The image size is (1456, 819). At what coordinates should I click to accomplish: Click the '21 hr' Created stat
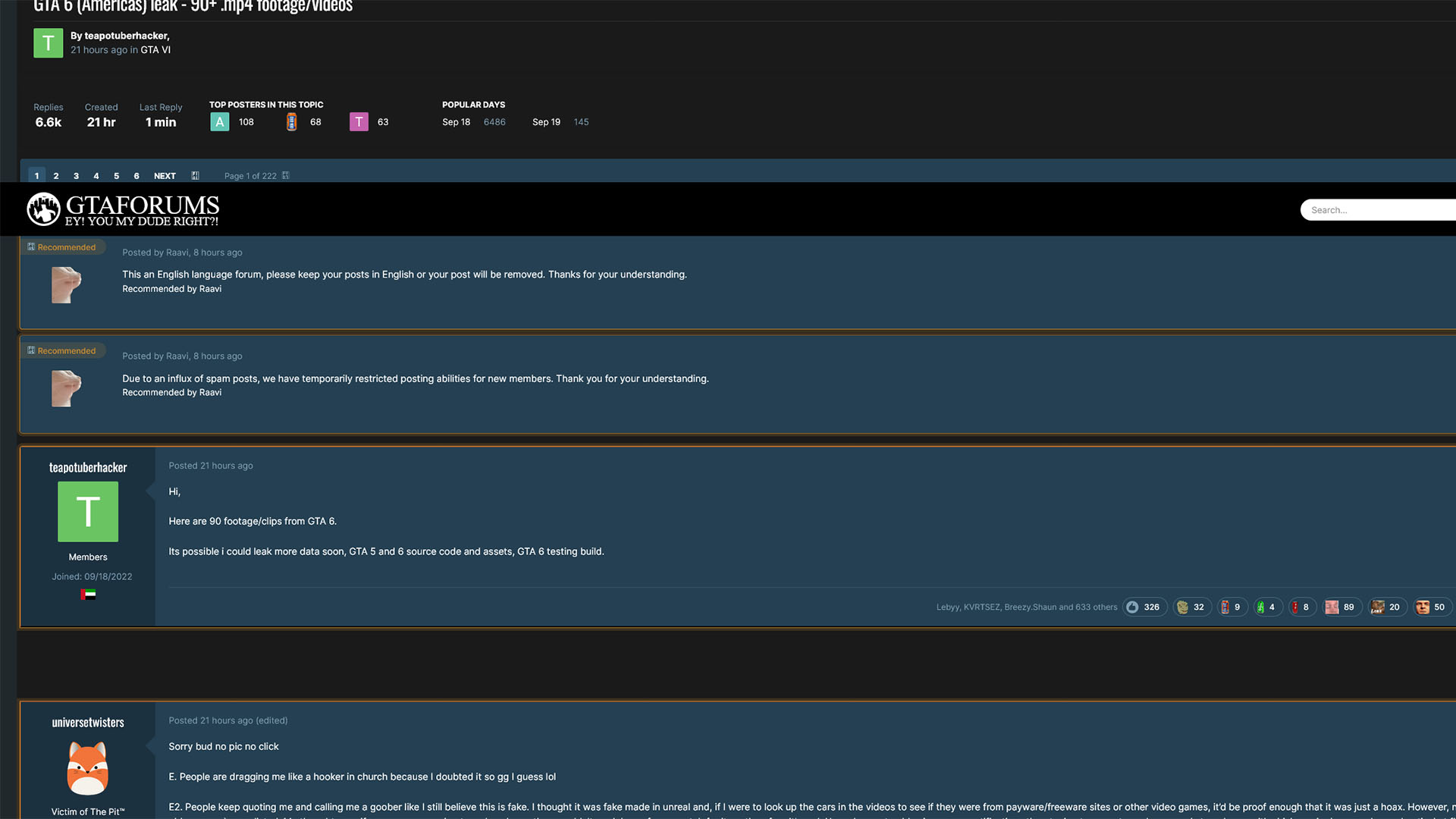point(101,122)
